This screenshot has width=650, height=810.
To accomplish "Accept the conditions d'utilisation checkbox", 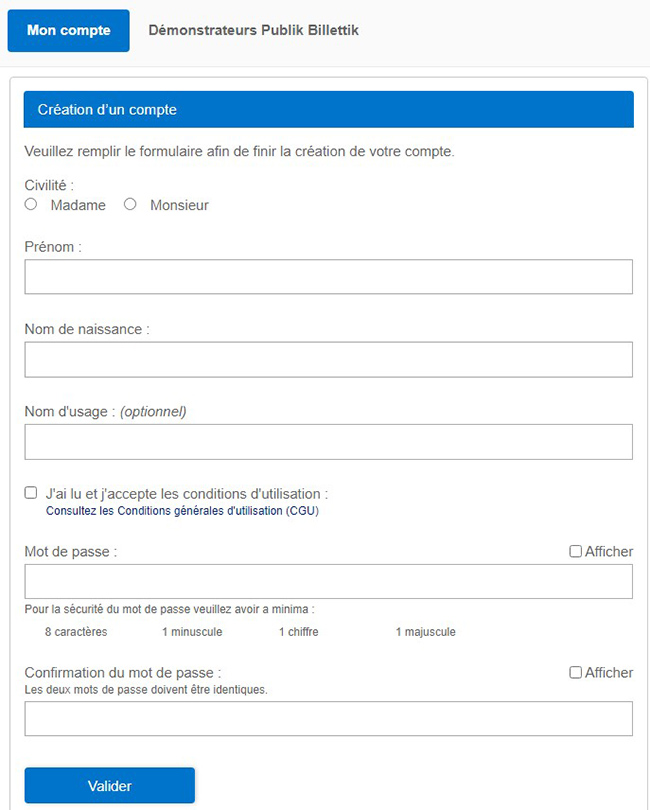I will [31, 493].
